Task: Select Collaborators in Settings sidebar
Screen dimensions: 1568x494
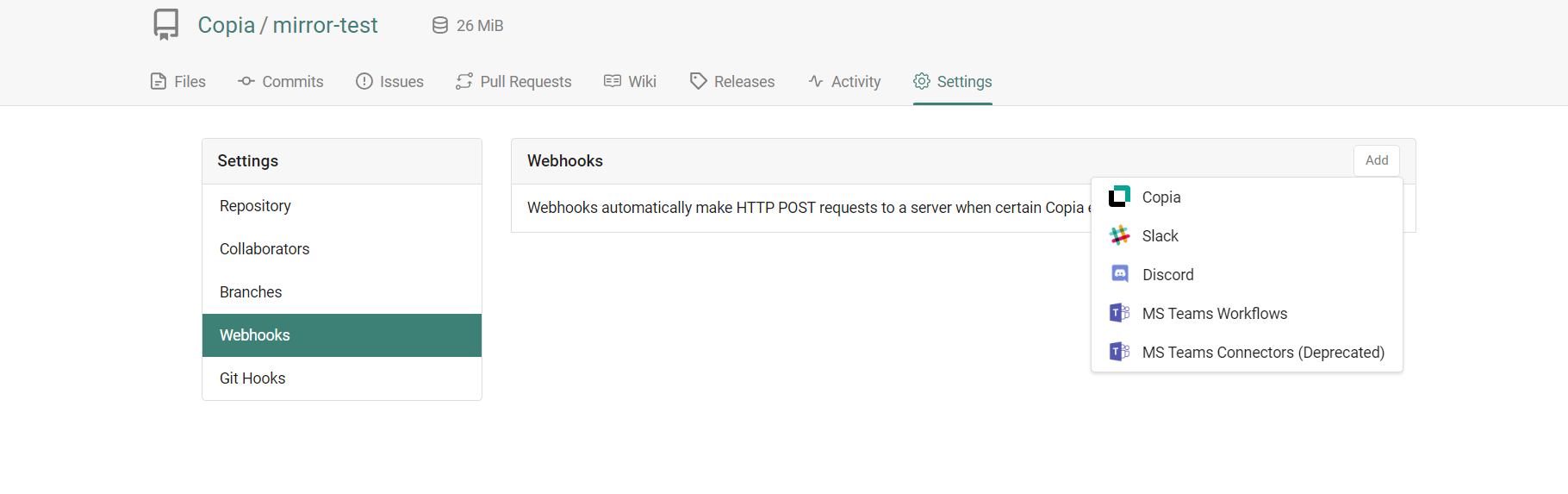Action: (264, 249)
